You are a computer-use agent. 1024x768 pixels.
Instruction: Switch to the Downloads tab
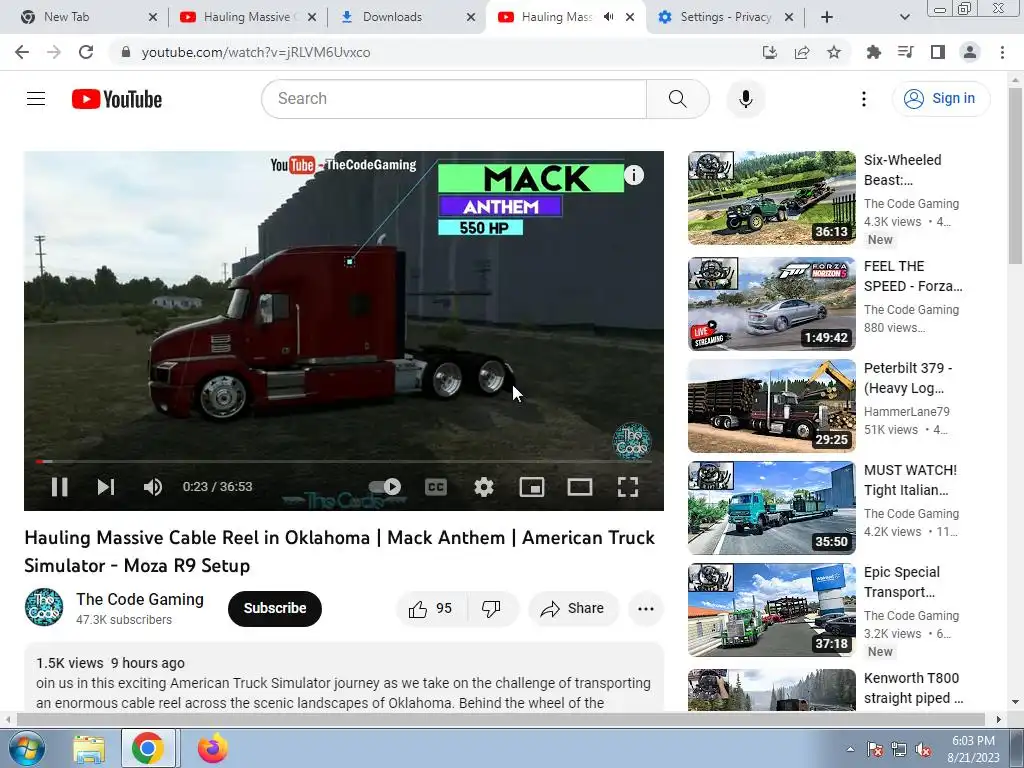tap(405, 17)
